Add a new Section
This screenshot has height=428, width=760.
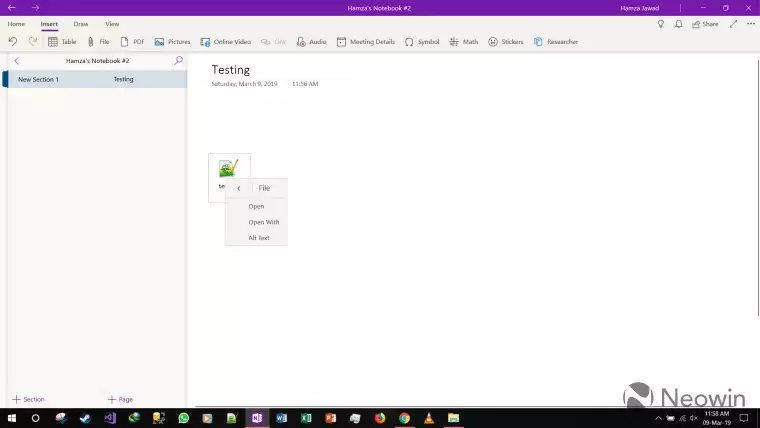point(29,399)
